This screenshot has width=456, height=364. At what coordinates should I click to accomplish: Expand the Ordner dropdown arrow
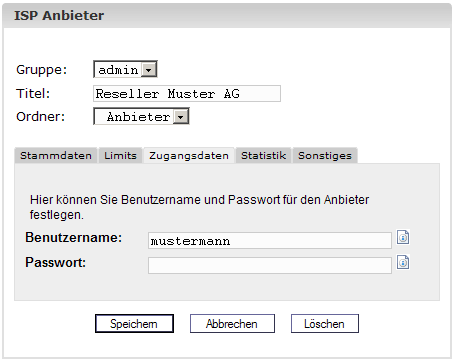tap(180, 117)
